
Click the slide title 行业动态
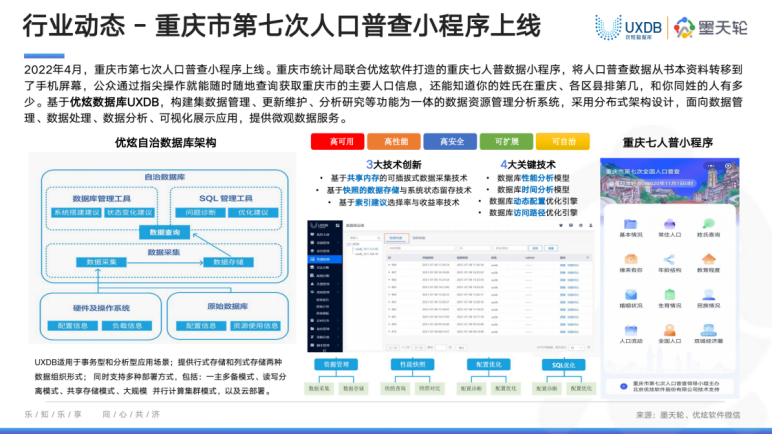(x=74, y=26)
